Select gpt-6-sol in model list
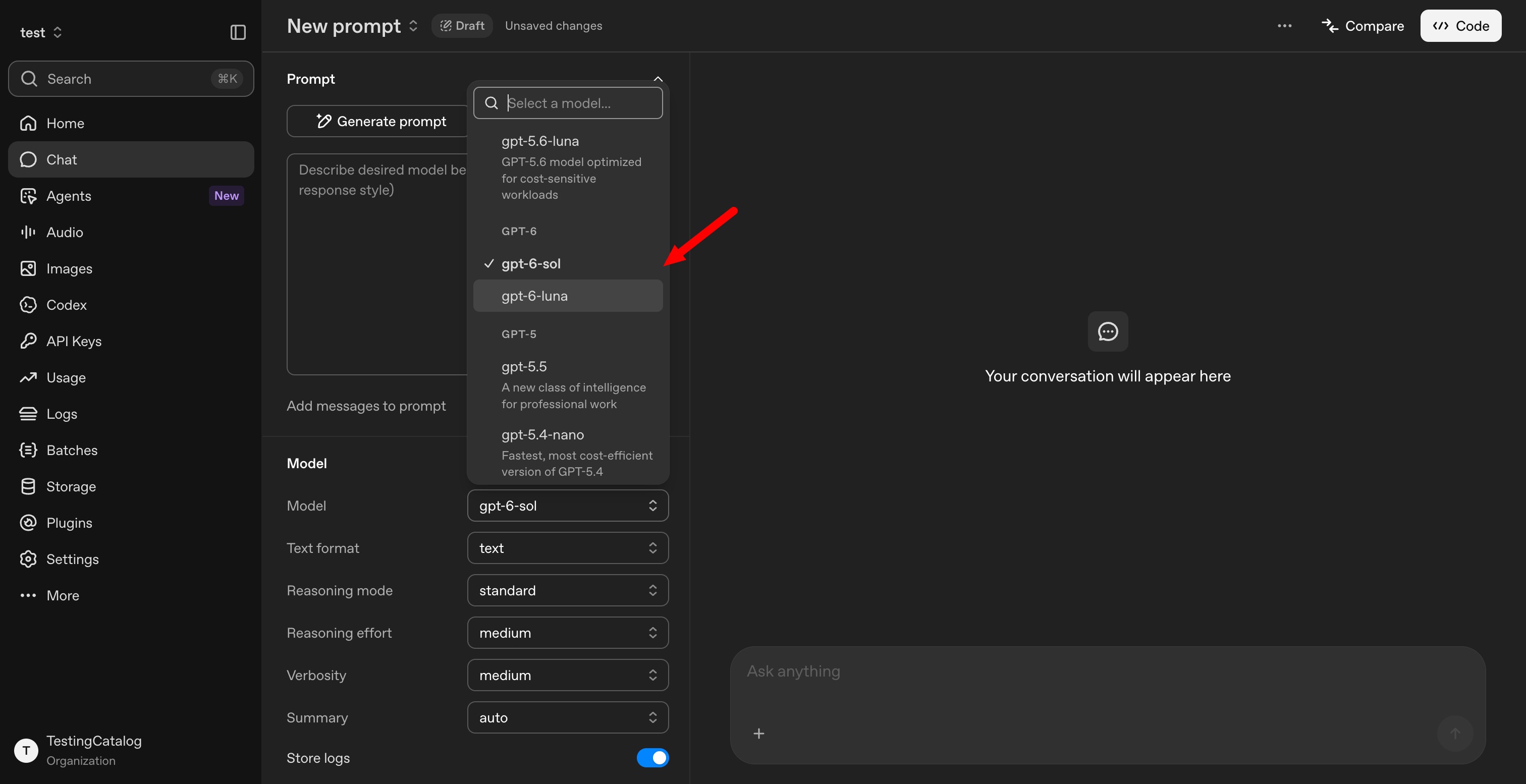 pos(568,263)
